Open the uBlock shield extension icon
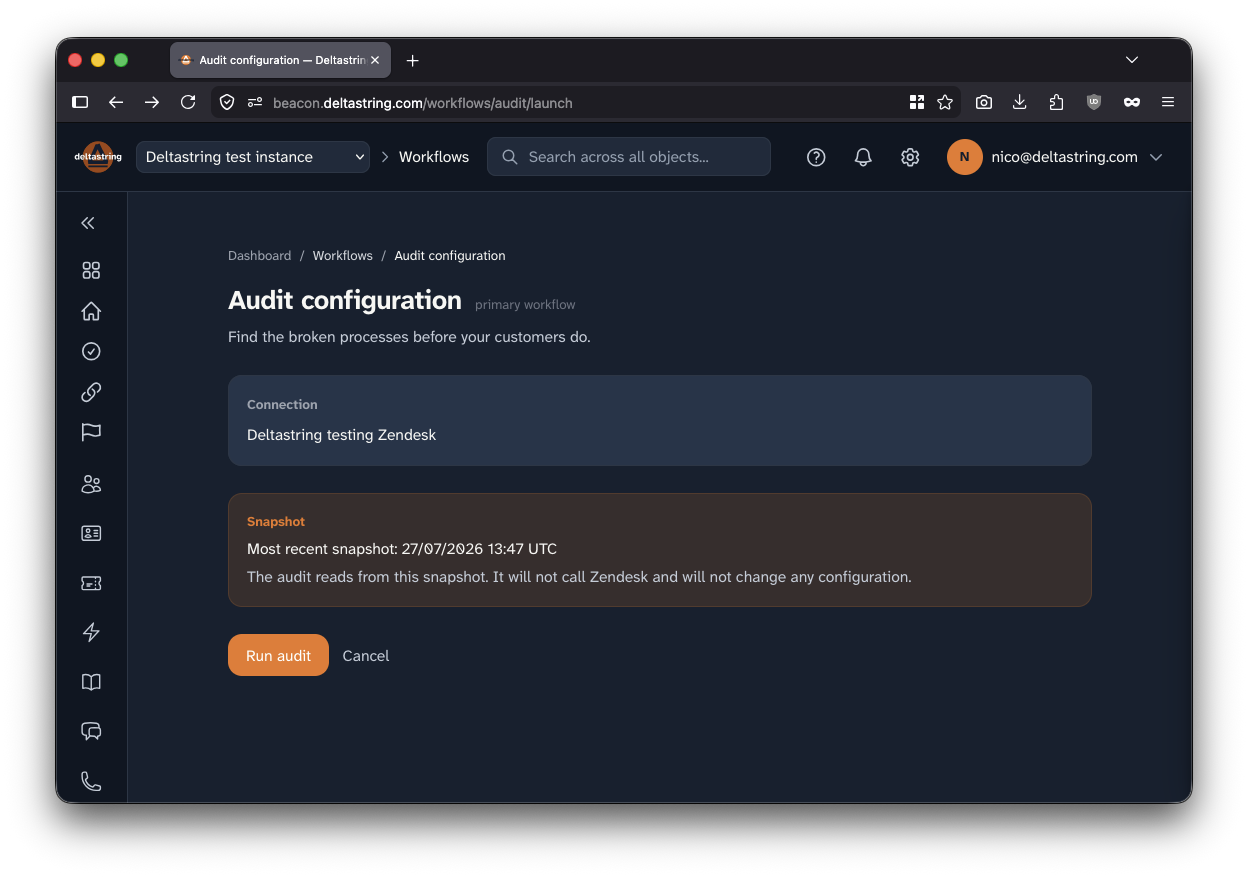This screenshot has width=1248, height=877. 1094,102
